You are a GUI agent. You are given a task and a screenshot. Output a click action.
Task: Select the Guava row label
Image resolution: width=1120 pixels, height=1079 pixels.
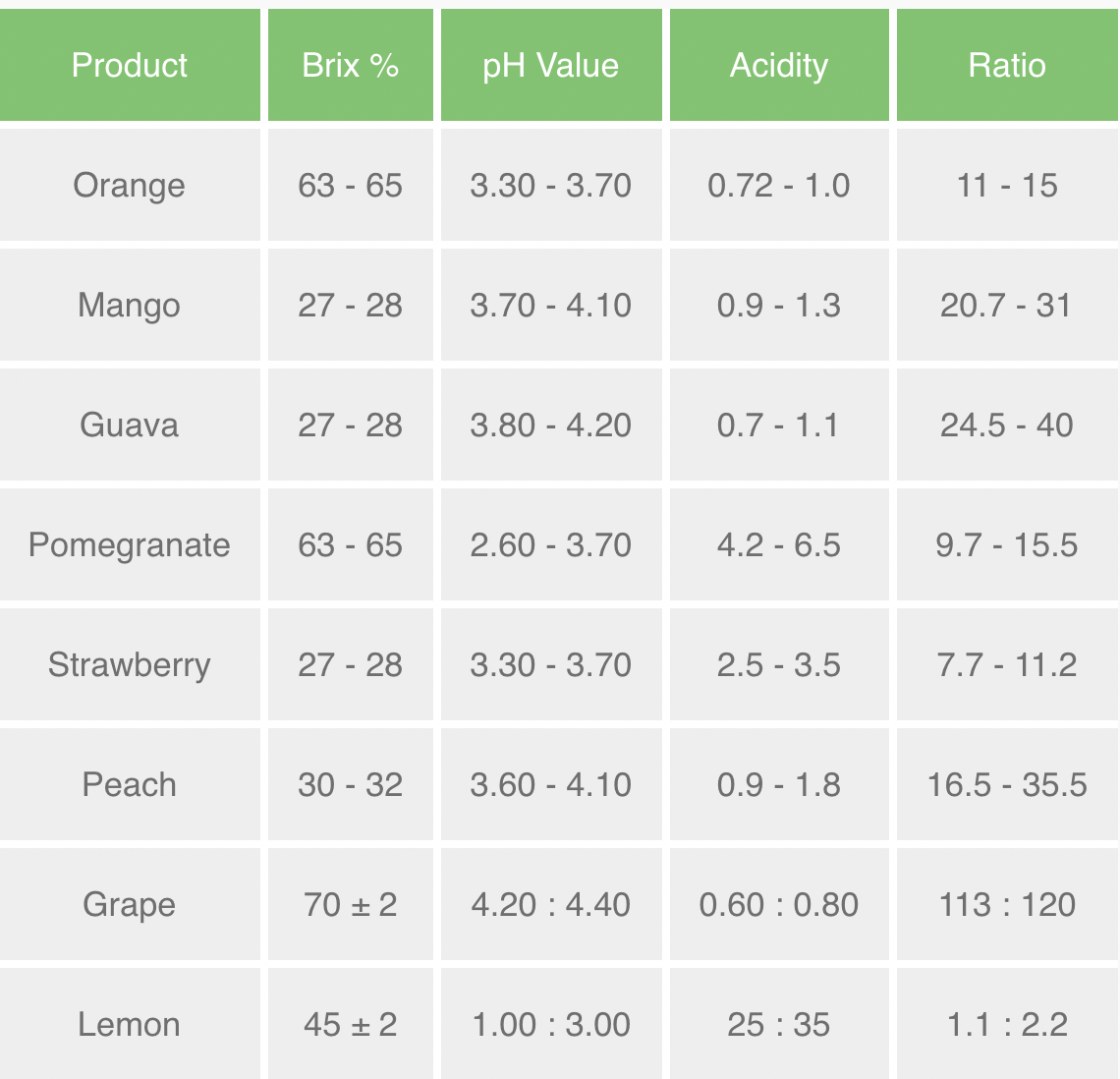[130, 425]
